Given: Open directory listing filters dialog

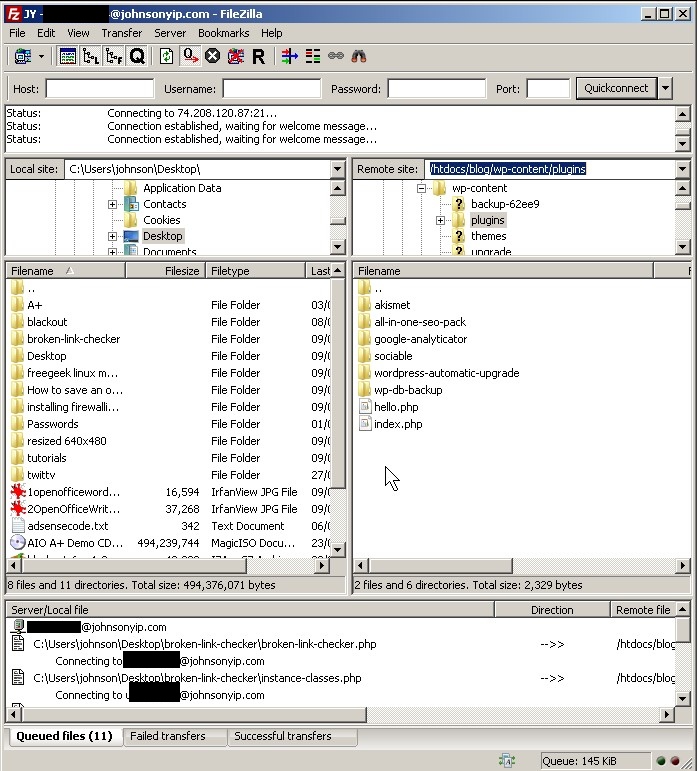Looking at the screenshot, I should click(x=290, y=57).
